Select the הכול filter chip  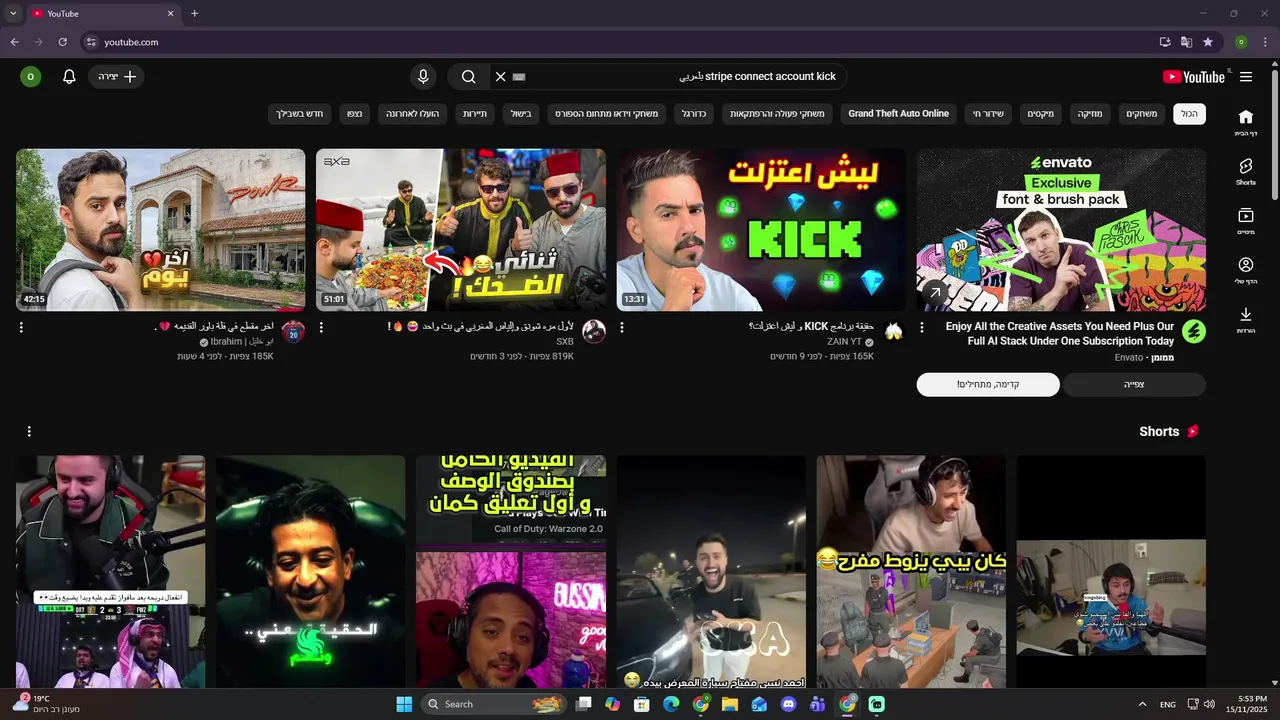click(1189, 114)
